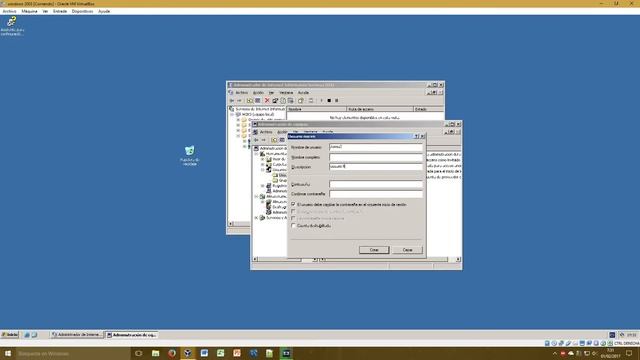Image resolution: width=640 pixels, height=360 pixels.
Task: Click the Properties icon in IIS toolbar
Action: [275, 100]
